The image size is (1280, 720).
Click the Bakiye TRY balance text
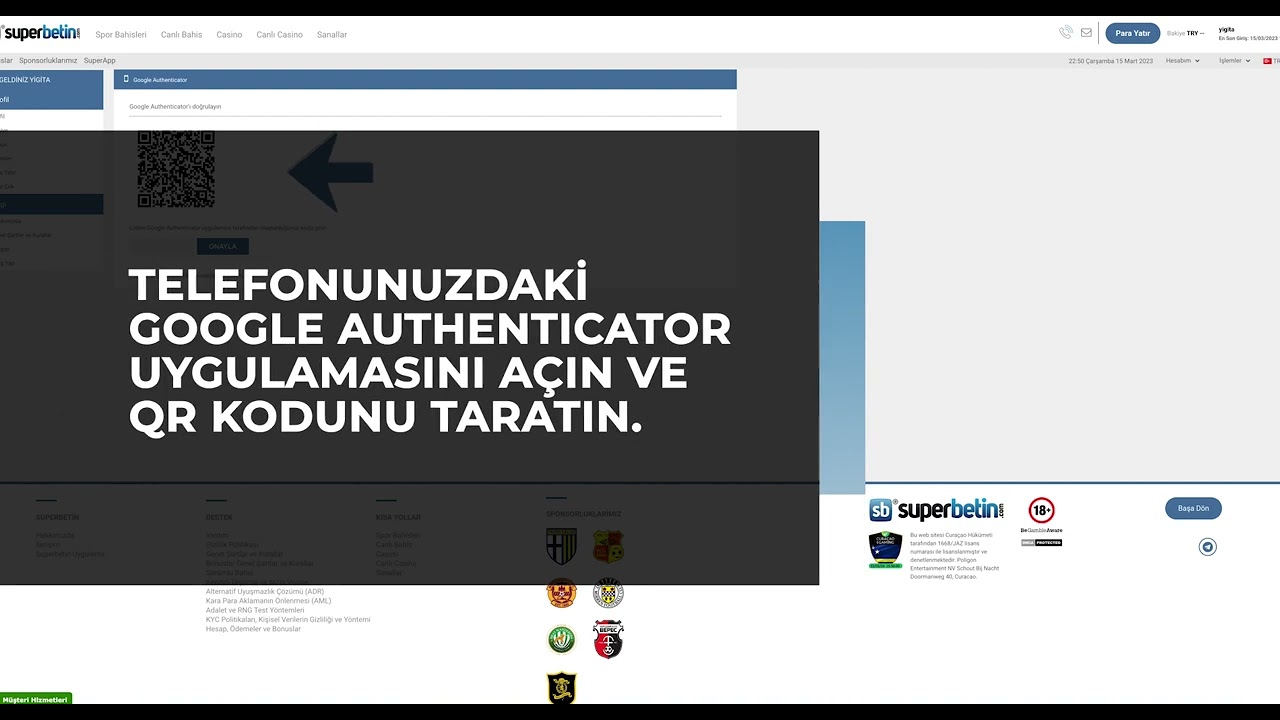[1186, 33]
